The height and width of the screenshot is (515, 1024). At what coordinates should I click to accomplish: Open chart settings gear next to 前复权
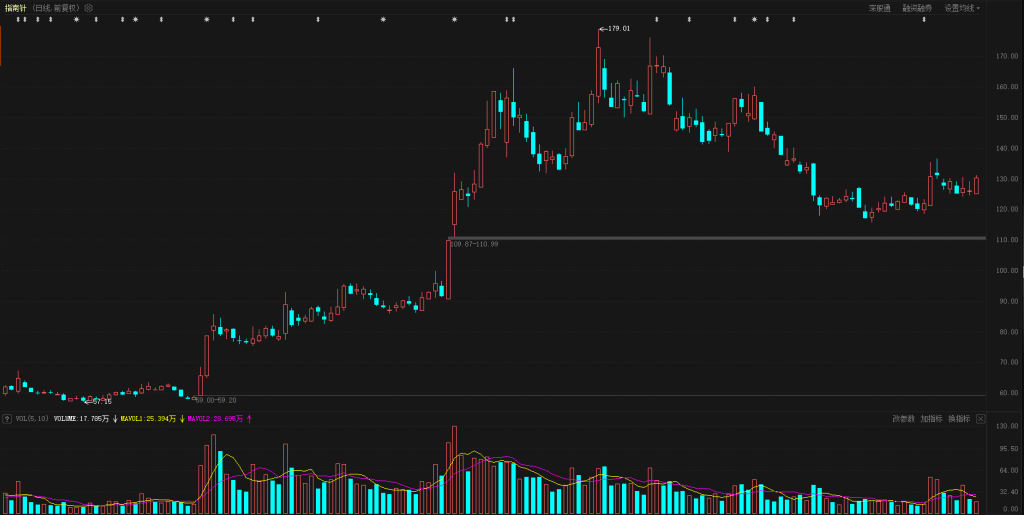point(88,8)
